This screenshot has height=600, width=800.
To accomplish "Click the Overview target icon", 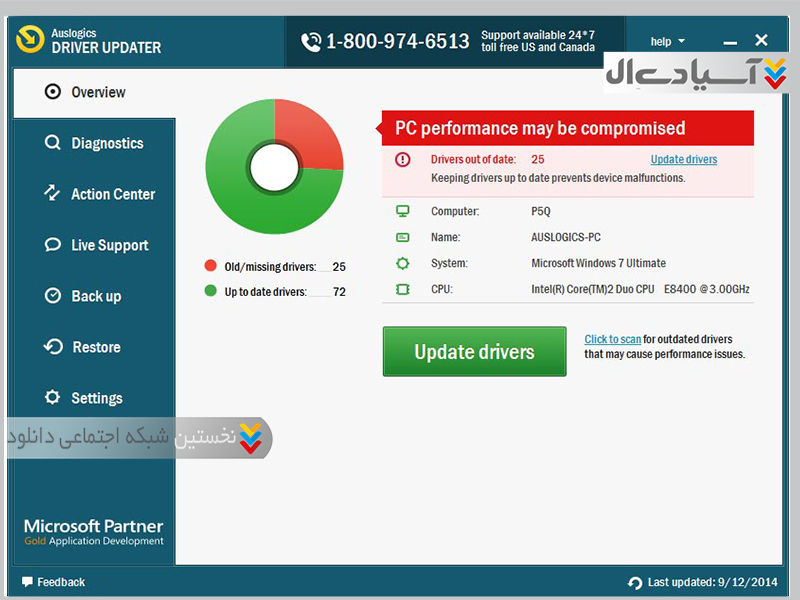I will tap(53, 92).
